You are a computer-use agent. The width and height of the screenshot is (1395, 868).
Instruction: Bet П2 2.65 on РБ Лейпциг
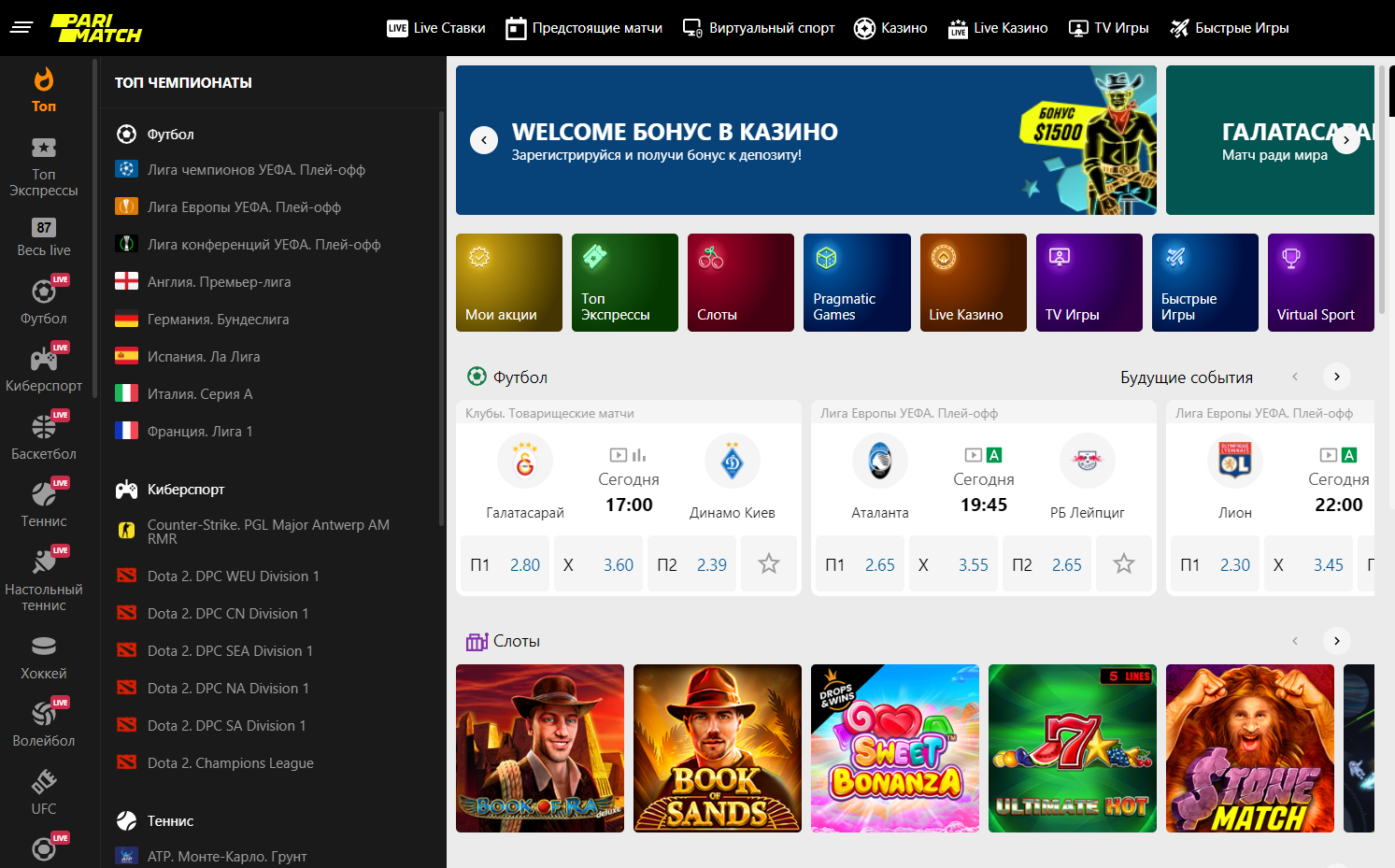[x=1047, y=563]
